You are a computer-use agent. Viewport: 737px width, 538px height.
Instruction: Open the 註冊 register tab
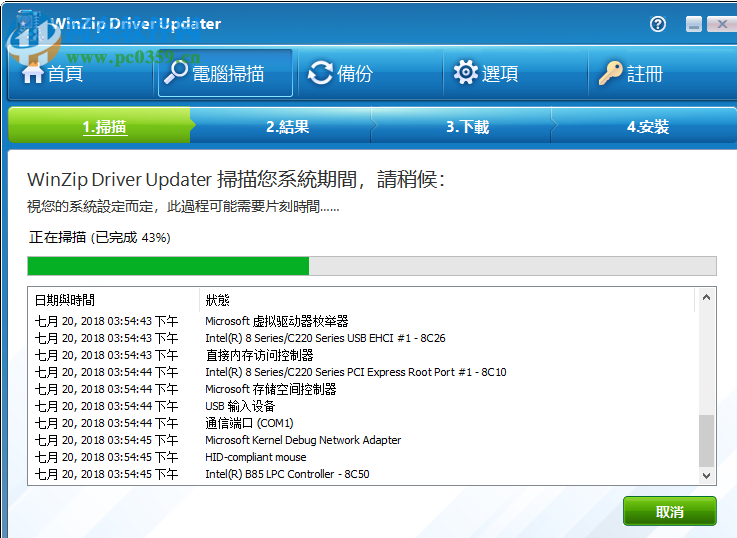click(x=663, y=73)
